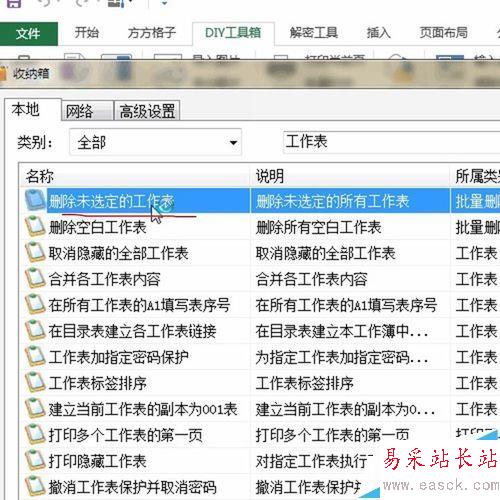The width and height of the screenshot is (500, 500).
Task: Click icon of 在目录表建立各工作表链接 row
Action: 35,330
